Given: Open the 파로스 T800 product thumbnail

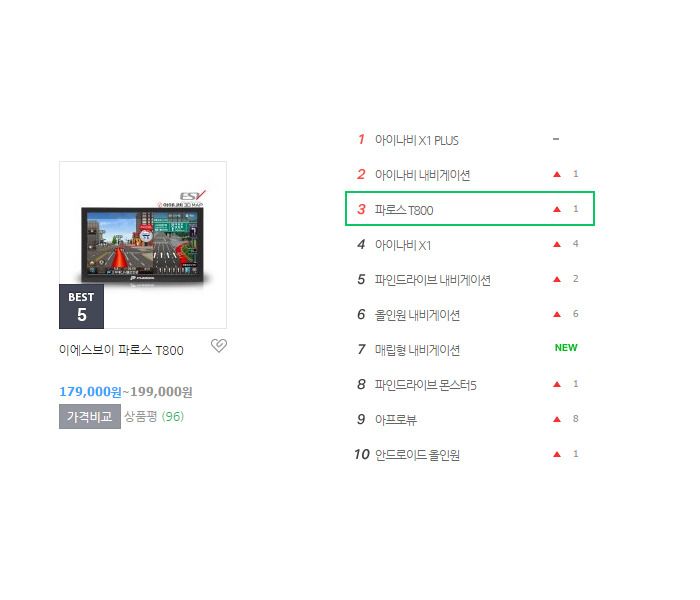Looking at the screenshot, I should coord(143,245).
